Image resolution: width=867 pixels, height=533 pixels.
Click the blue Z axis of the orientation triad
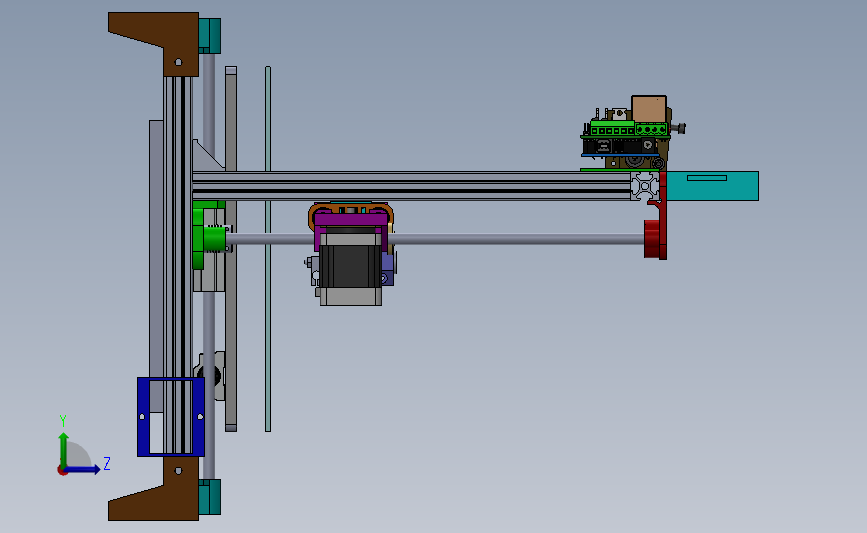click(x=82, y=470)
